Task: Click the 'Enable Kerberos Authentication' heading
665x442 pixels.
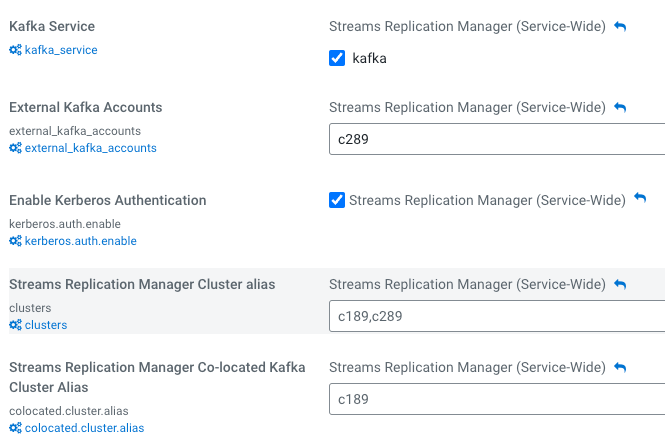Action: (x=108, y=200)
